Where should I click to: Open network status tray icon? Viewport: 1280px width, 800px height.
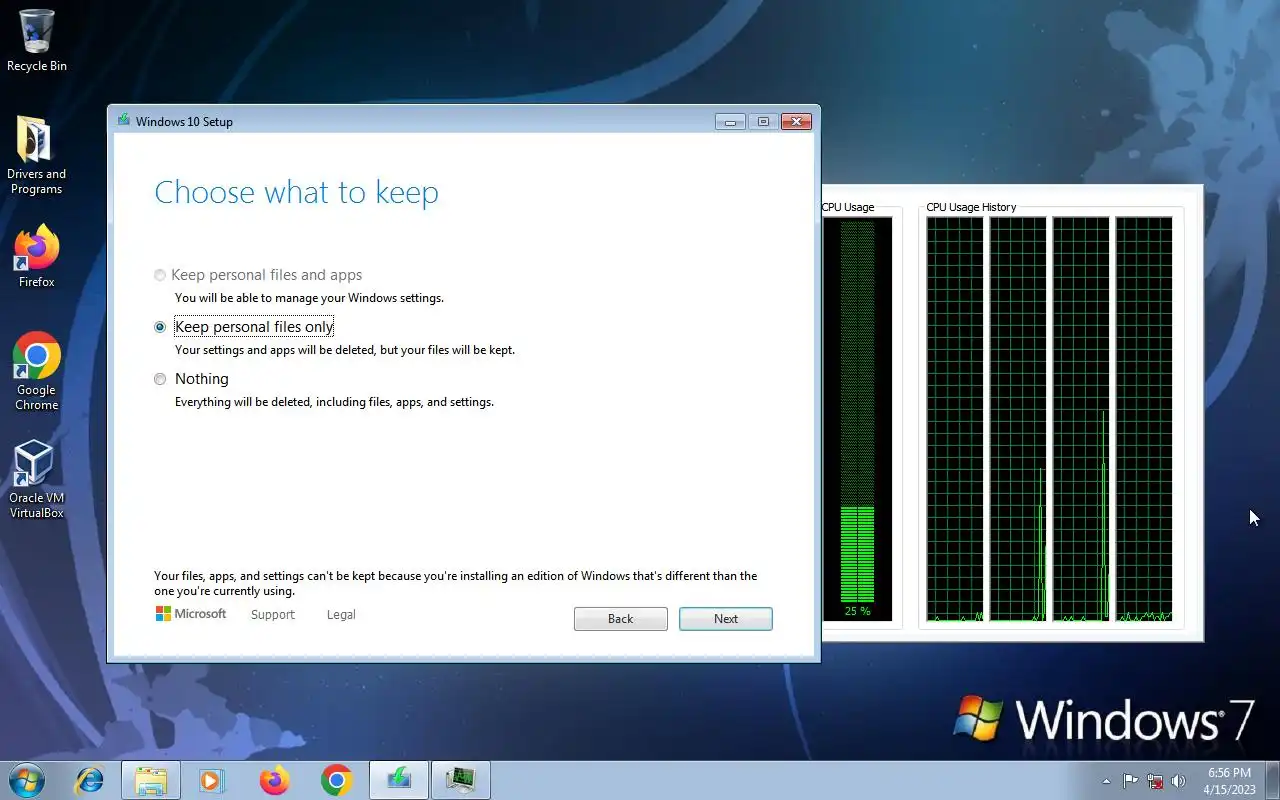1155,781
